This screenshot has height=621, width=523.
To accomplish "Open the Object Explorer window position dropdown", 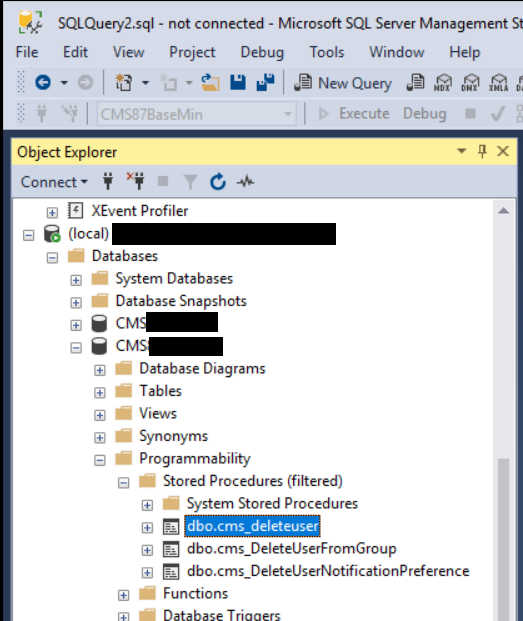I will click(461, 151).
